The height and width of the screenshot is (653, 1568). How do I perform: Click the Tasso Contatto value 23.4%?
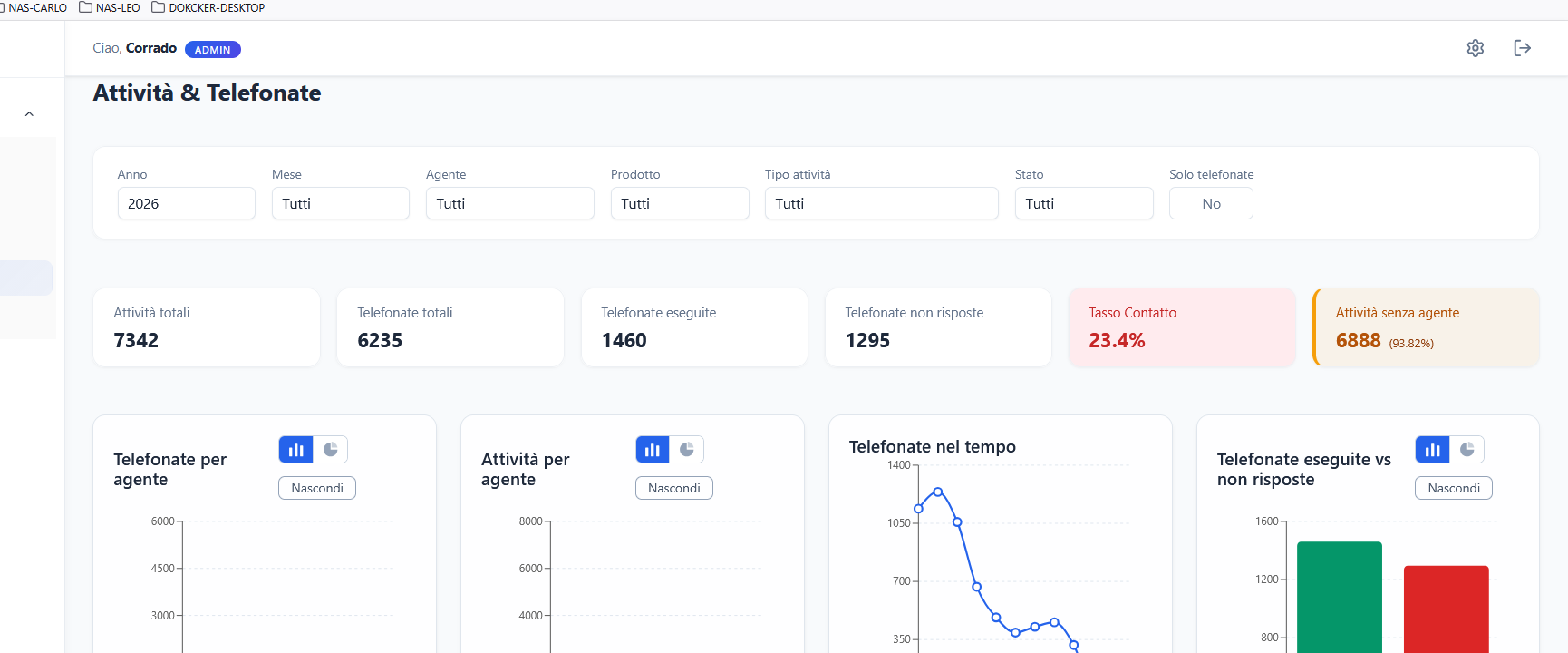tap(1117, 341)
